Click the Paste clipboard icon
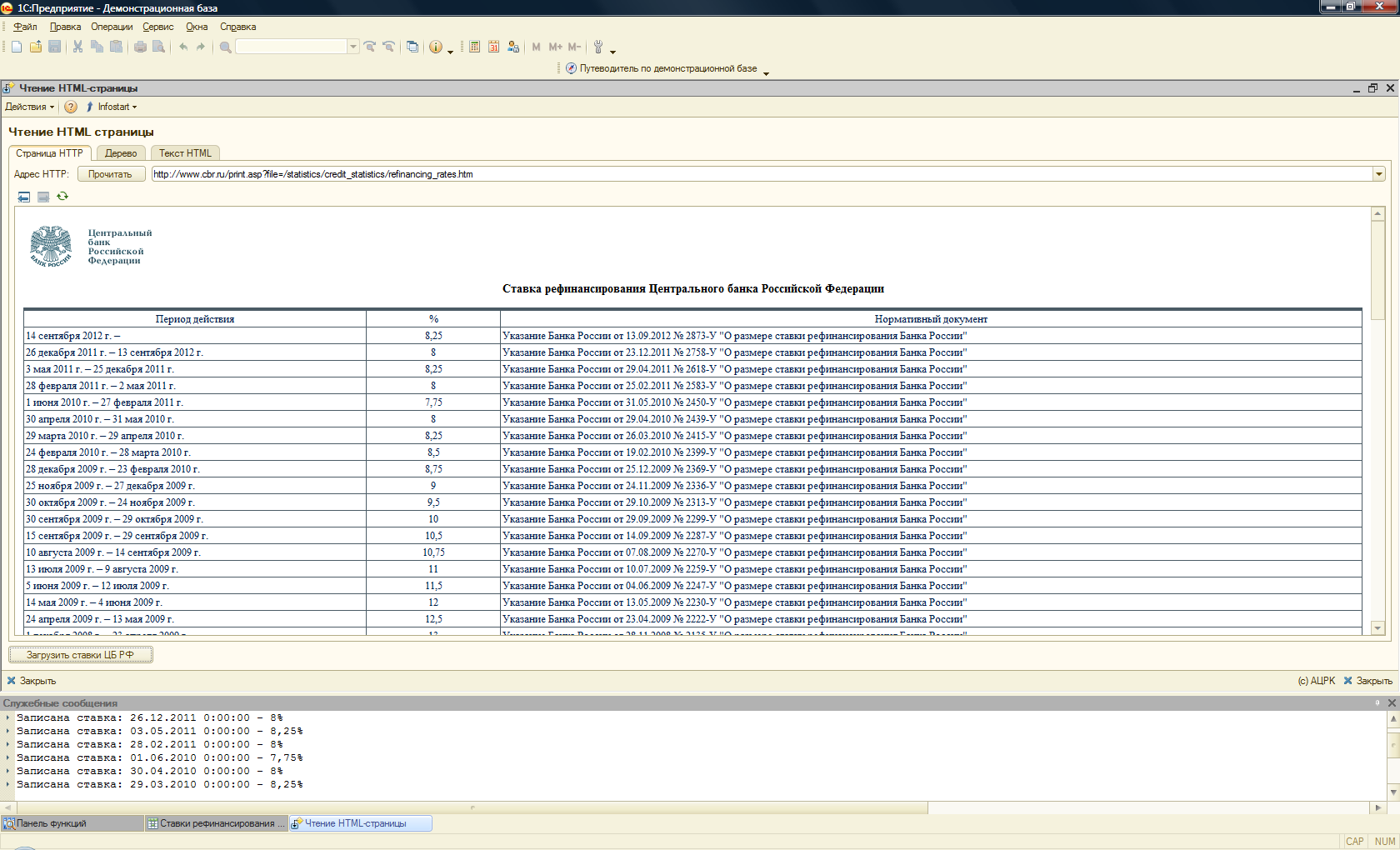 (x=116, y=47)
